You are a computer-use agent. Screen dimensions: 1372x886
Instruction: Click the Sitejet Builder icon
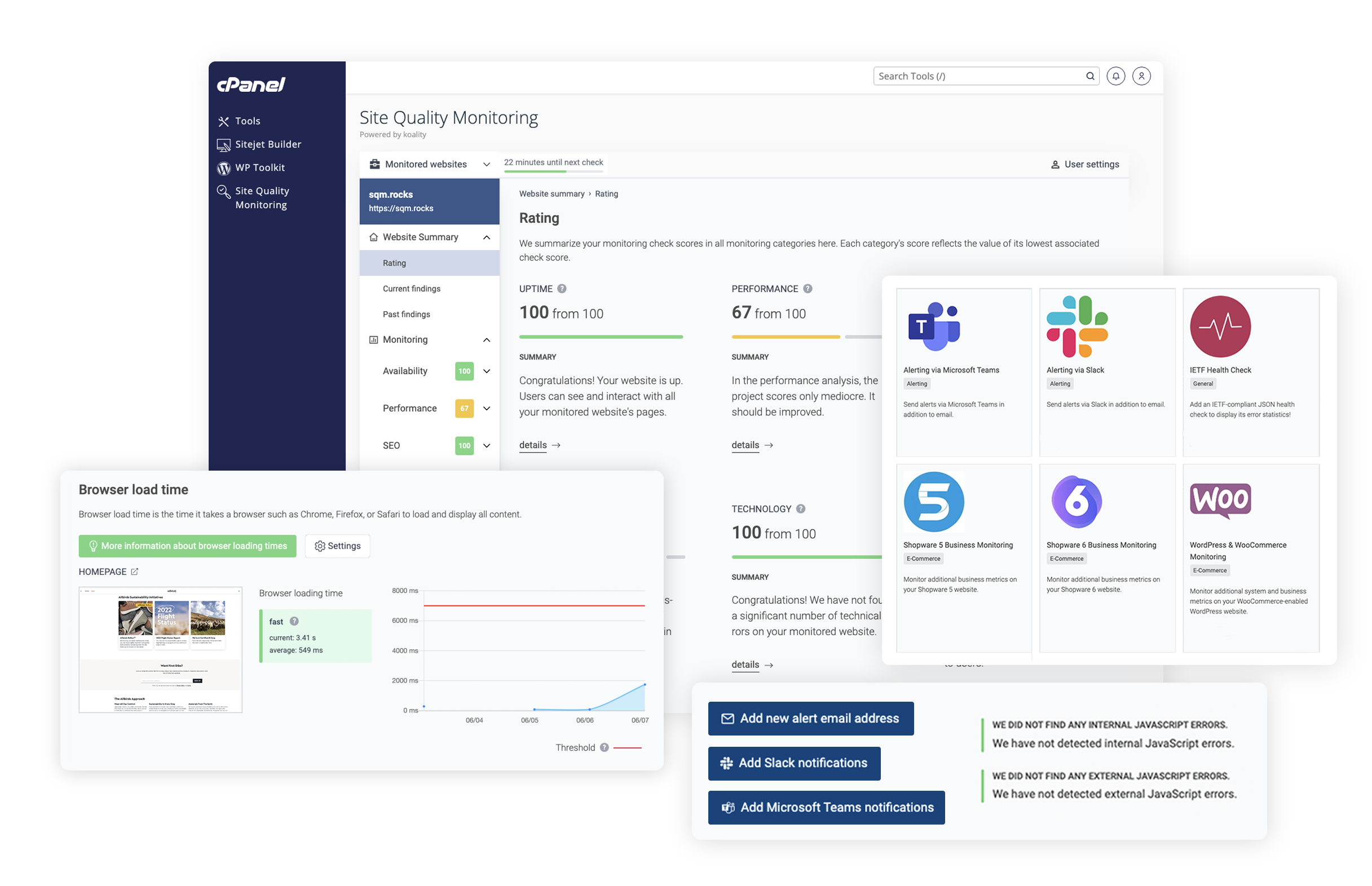pos(223,143)
